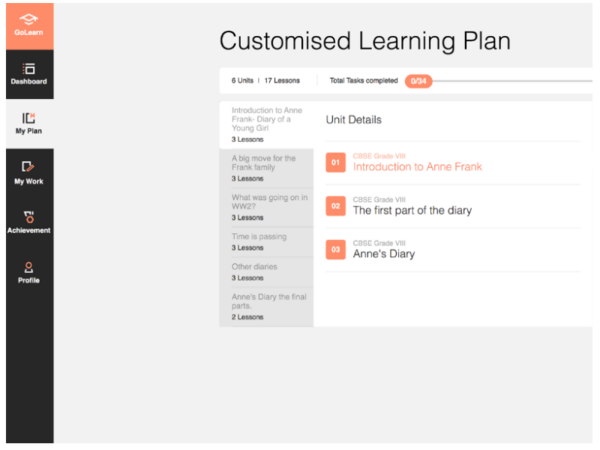
Task: Go to the Achievement trophy icon
Action: point(28,216)
